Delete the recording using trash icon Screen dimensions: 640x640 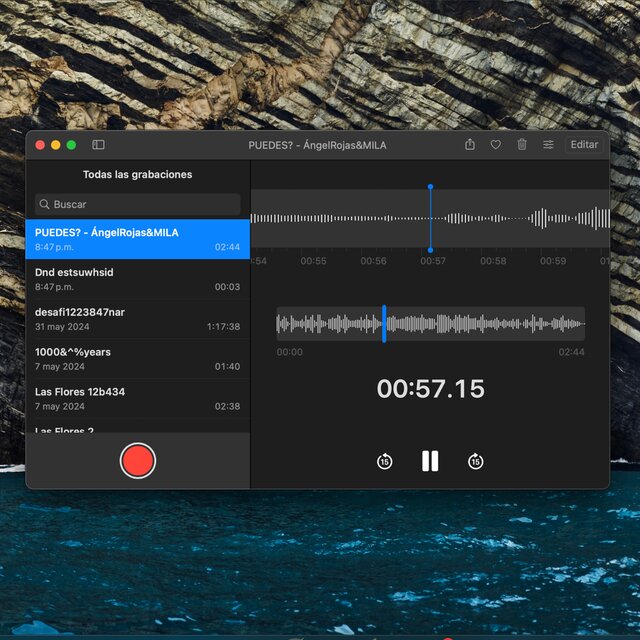tap(522, 144)
